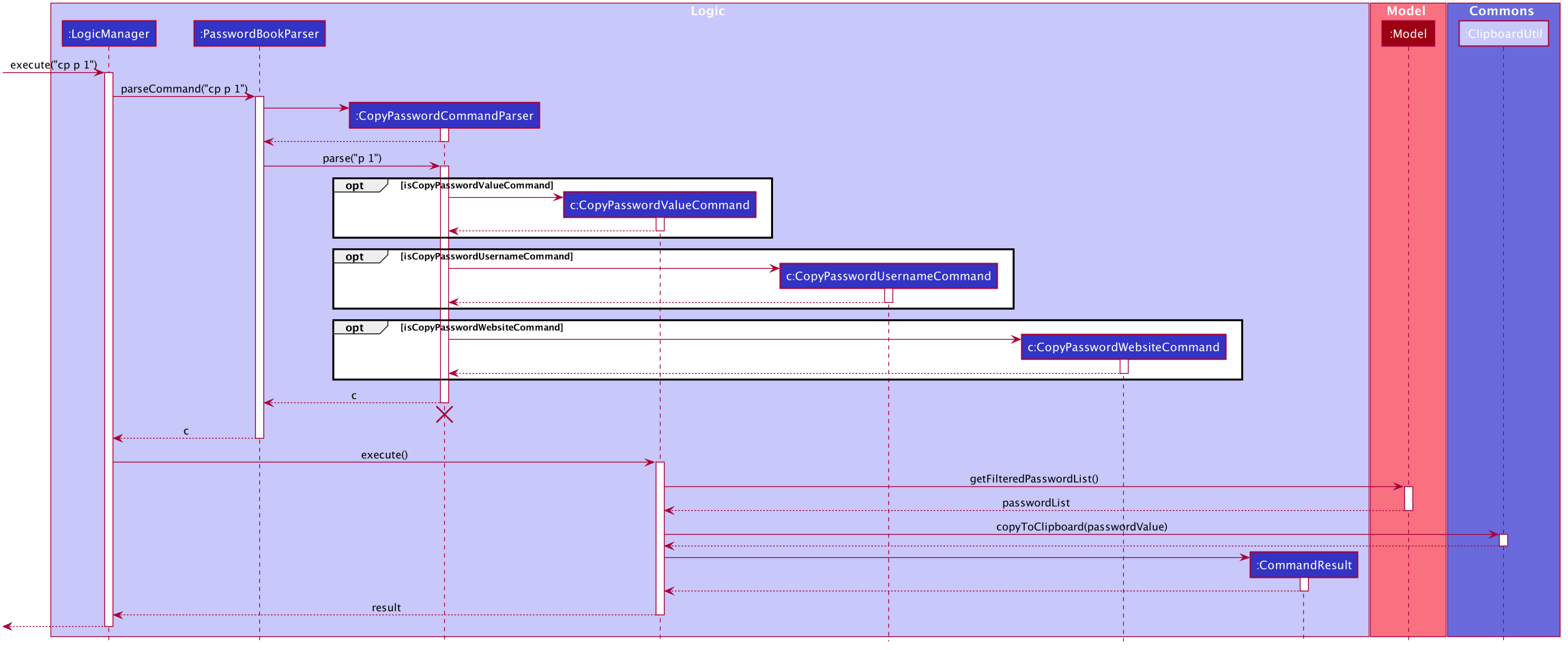
Task: Click the execute("cp p 1") message label
Action: coord(54,65)
